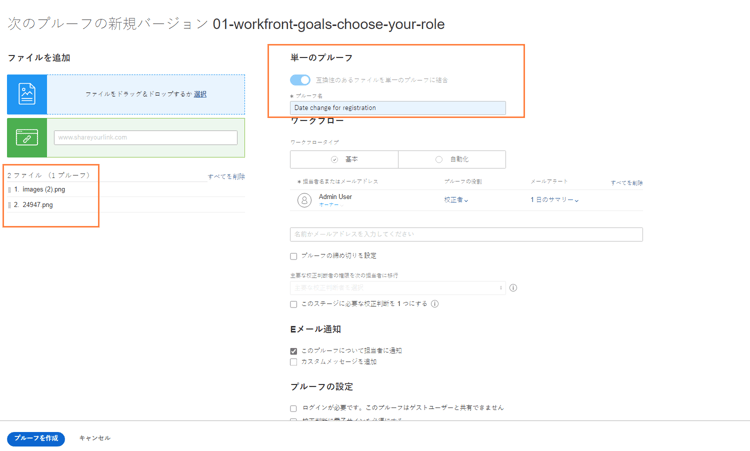The width and height of the screenshot is (750, 451).
Task: Click the name or email address input field
Action: tap(466, 234)
